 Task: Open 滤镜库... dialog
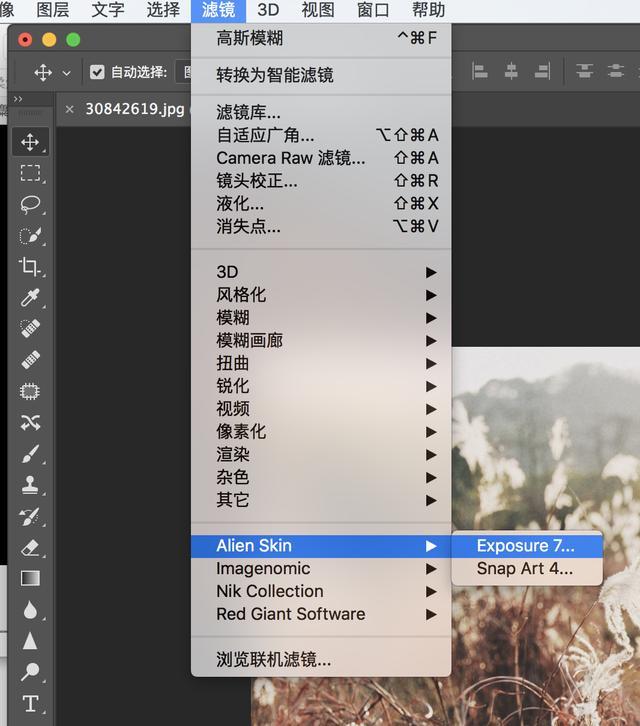(x=321, y=113)
